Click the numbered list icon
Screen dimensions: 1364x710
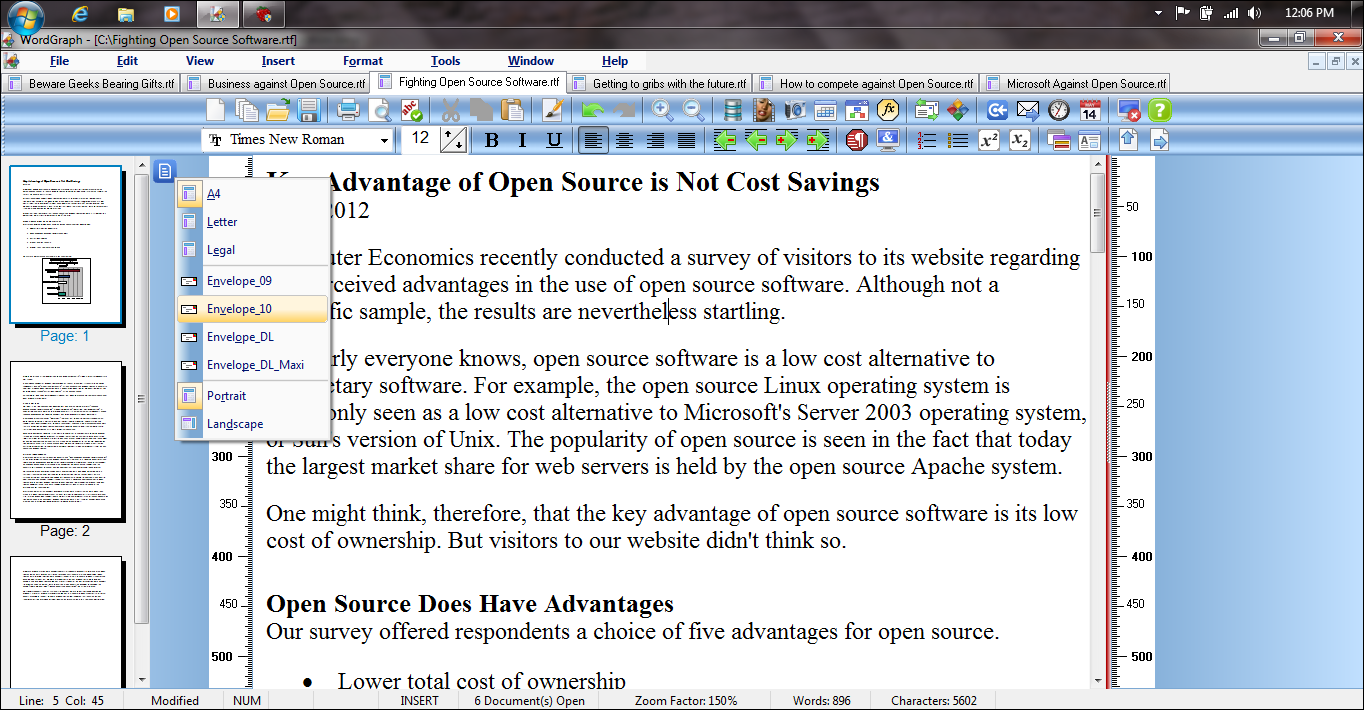pyautogui.click(x=927, y=141)
